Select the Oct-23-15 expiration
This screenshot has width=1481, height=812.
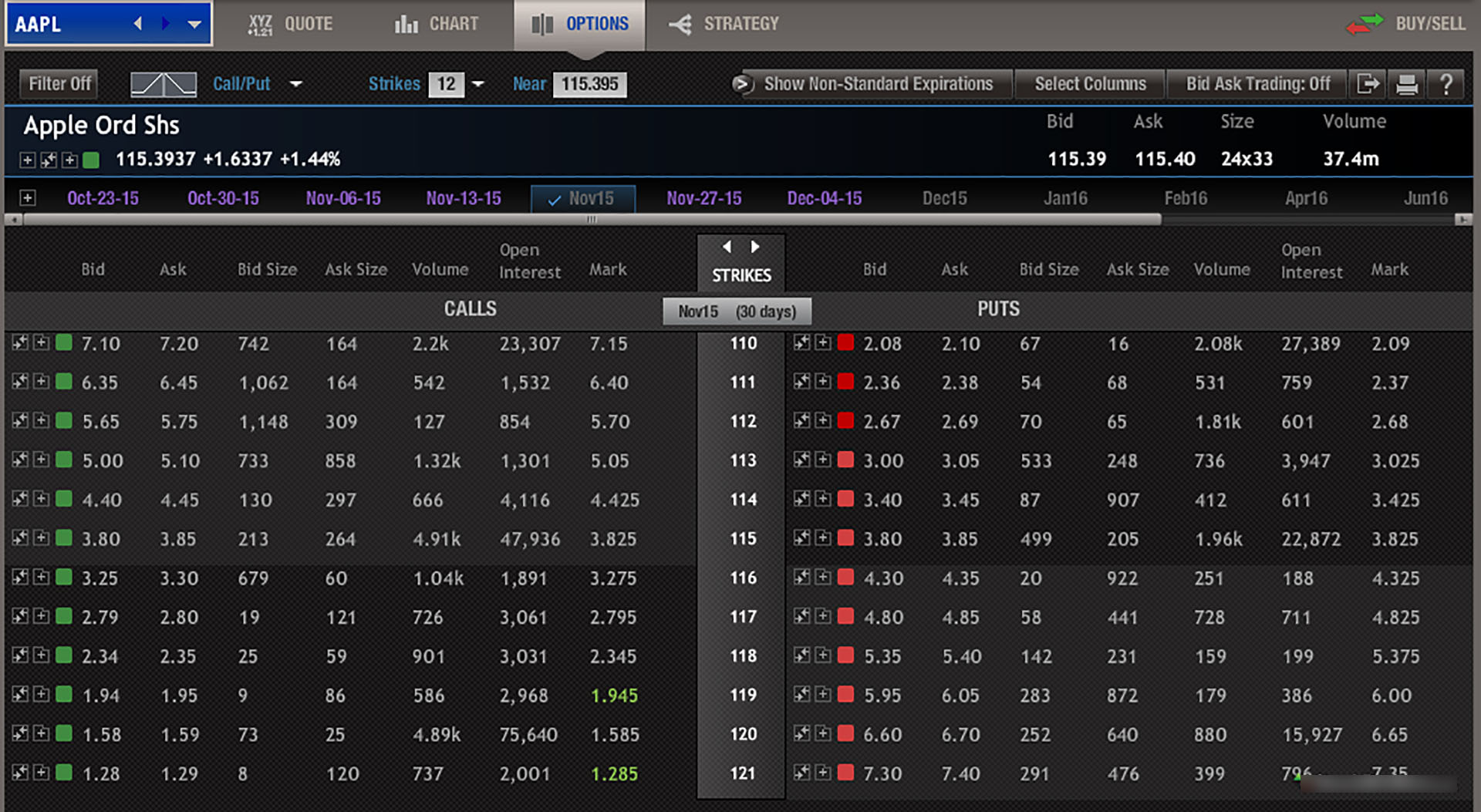pyautogui.click(x=103, y=198)
